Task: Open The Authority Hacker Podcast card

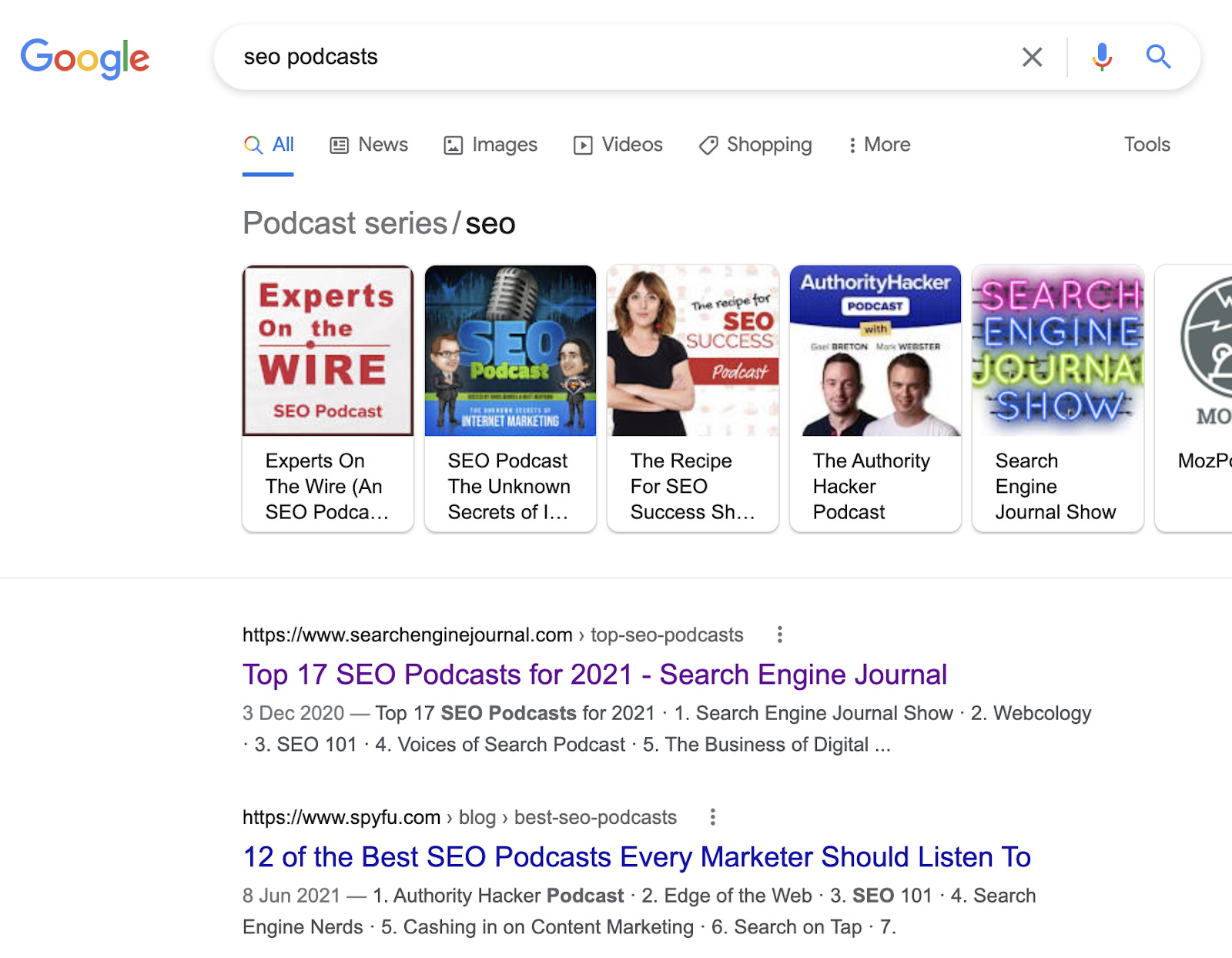Action: pyautogui.click(x=875, y=398)
